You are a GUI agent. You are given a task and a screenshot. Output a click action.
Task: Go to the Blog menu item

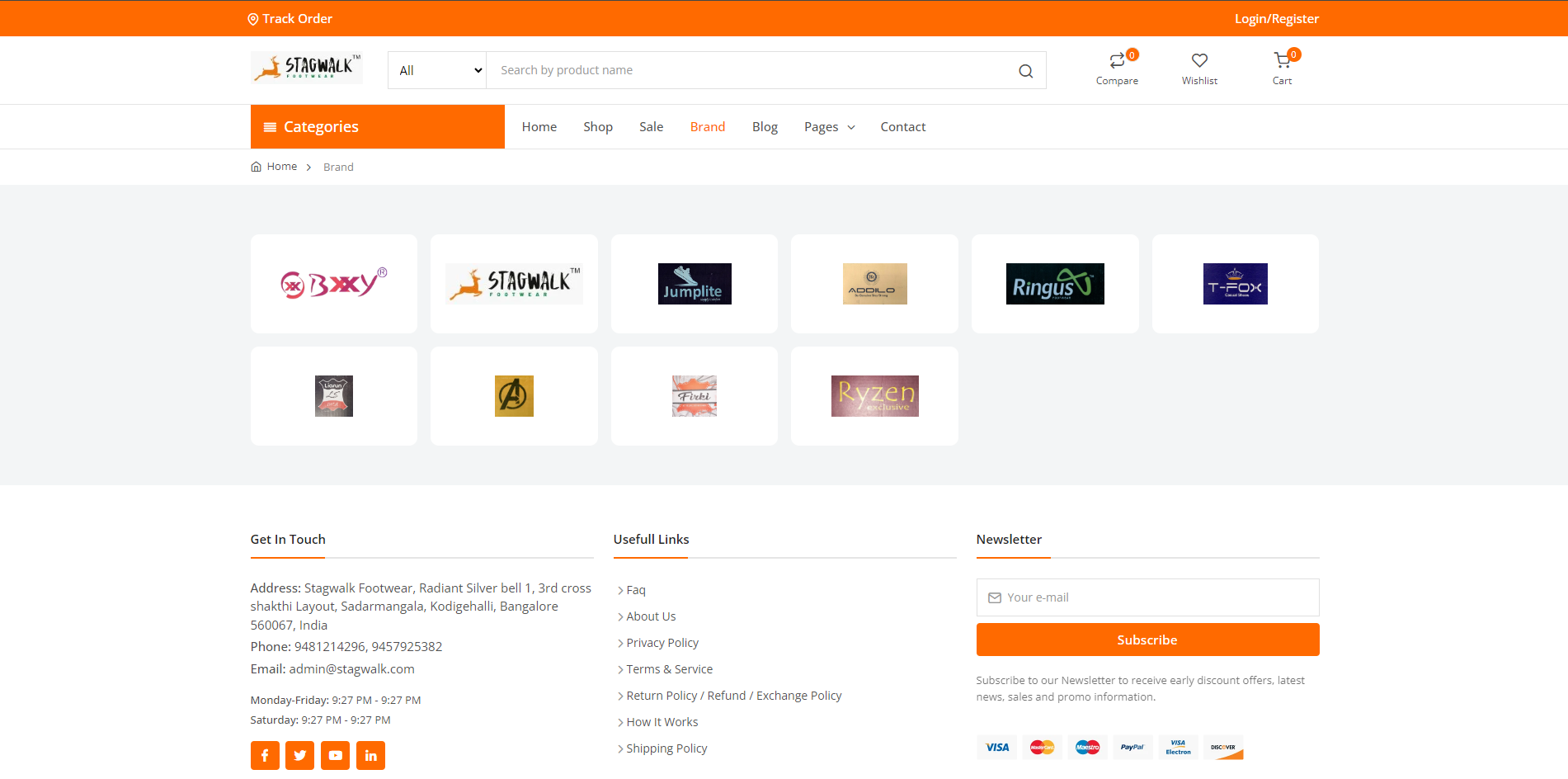pyautogui.click(x=765, y=127)
